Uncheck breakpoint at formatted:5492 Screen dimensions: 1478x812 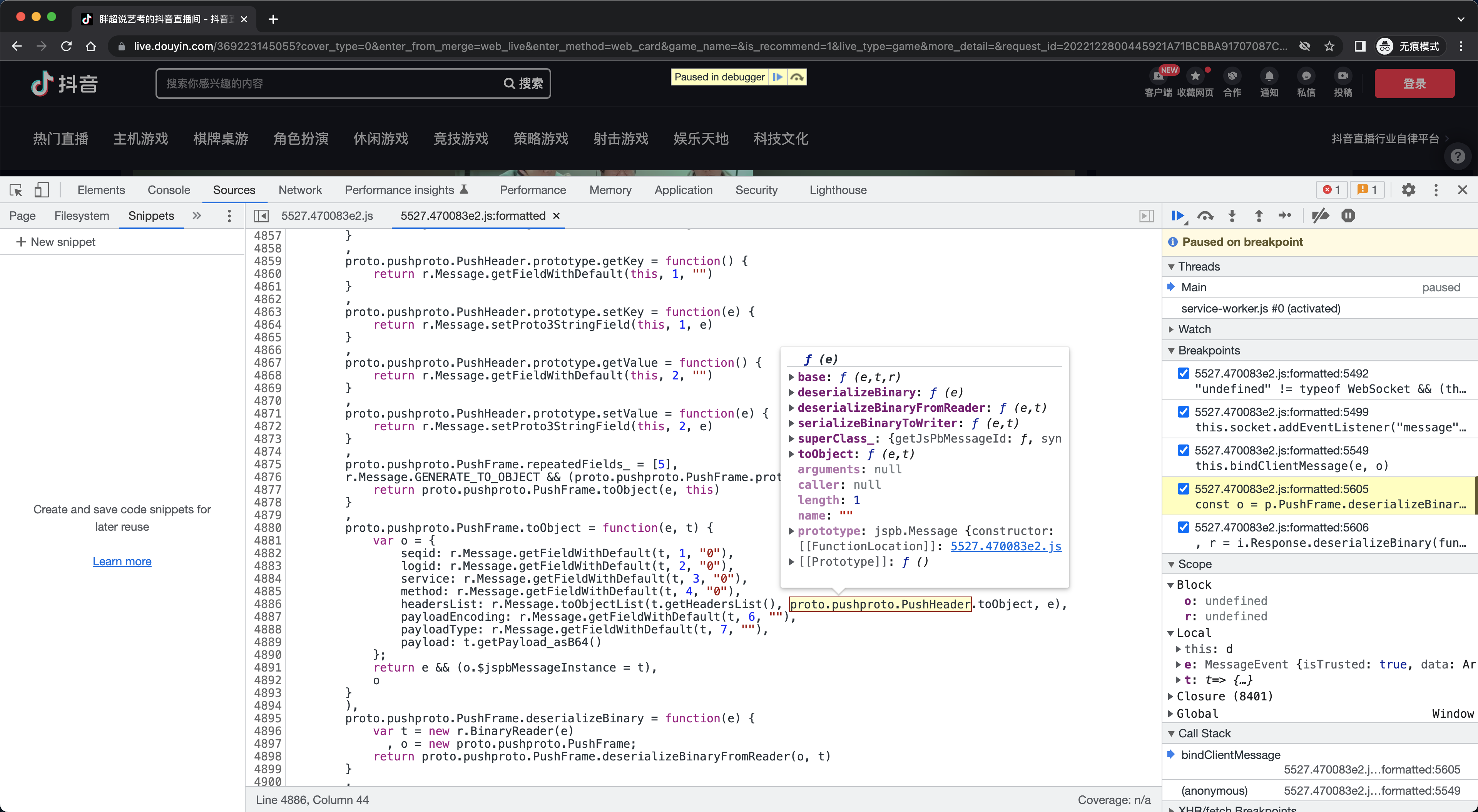1184,374
